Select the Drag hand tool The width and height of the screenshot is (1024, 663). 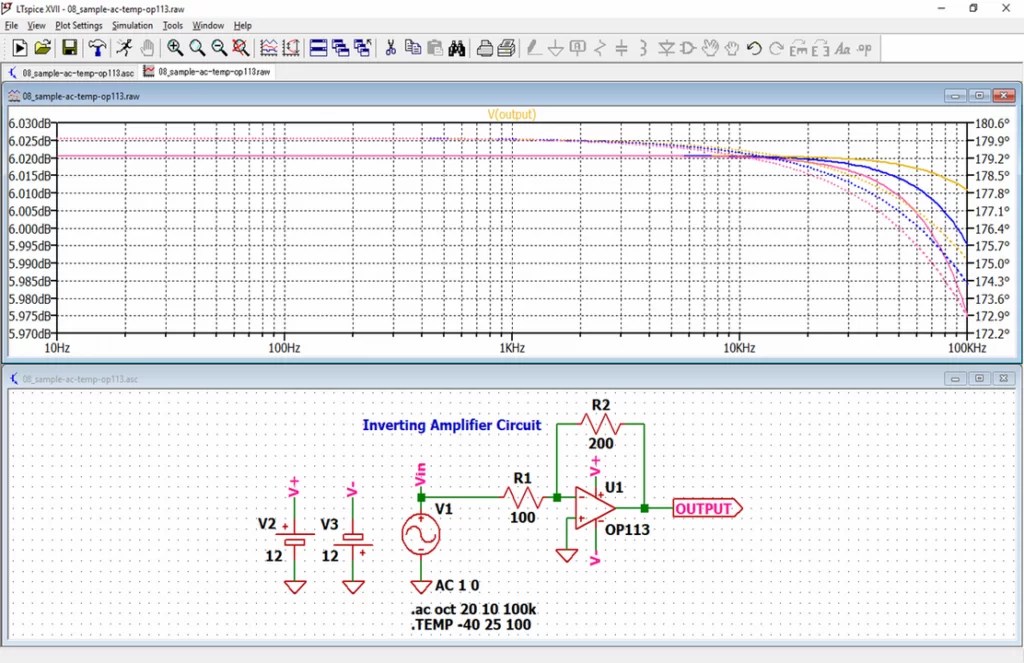[732, 48]
